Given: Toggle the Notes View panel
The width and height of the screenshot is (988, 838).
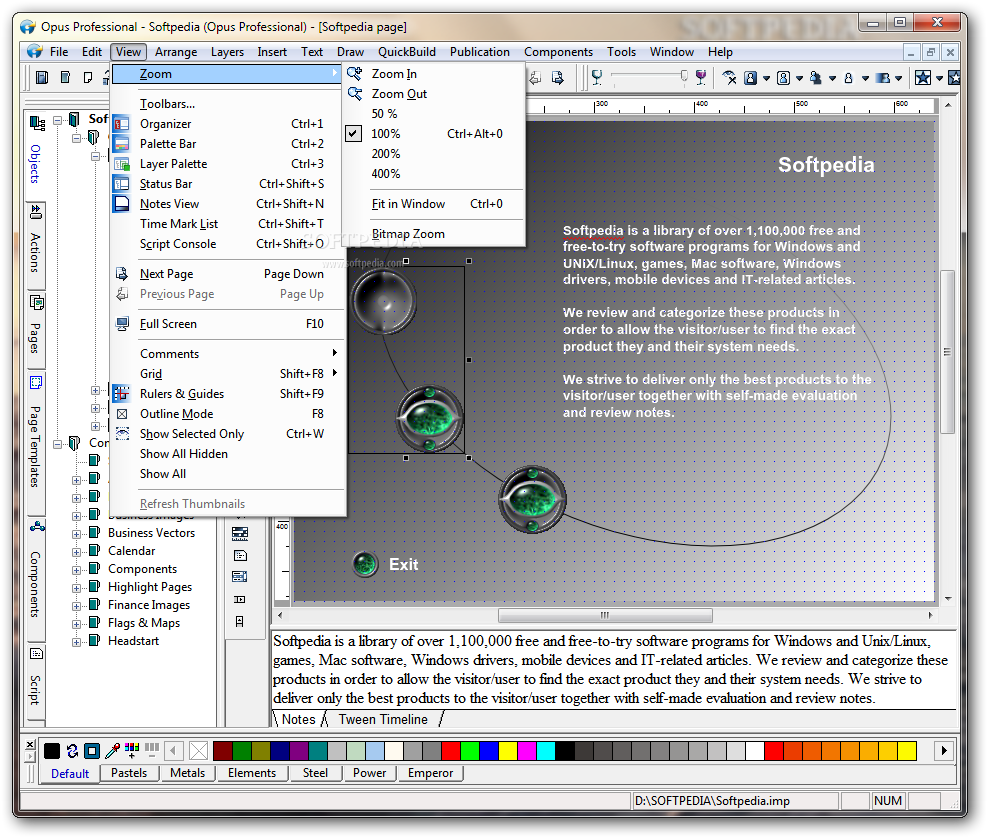Looking at the screenshot, I should (228, 204).
